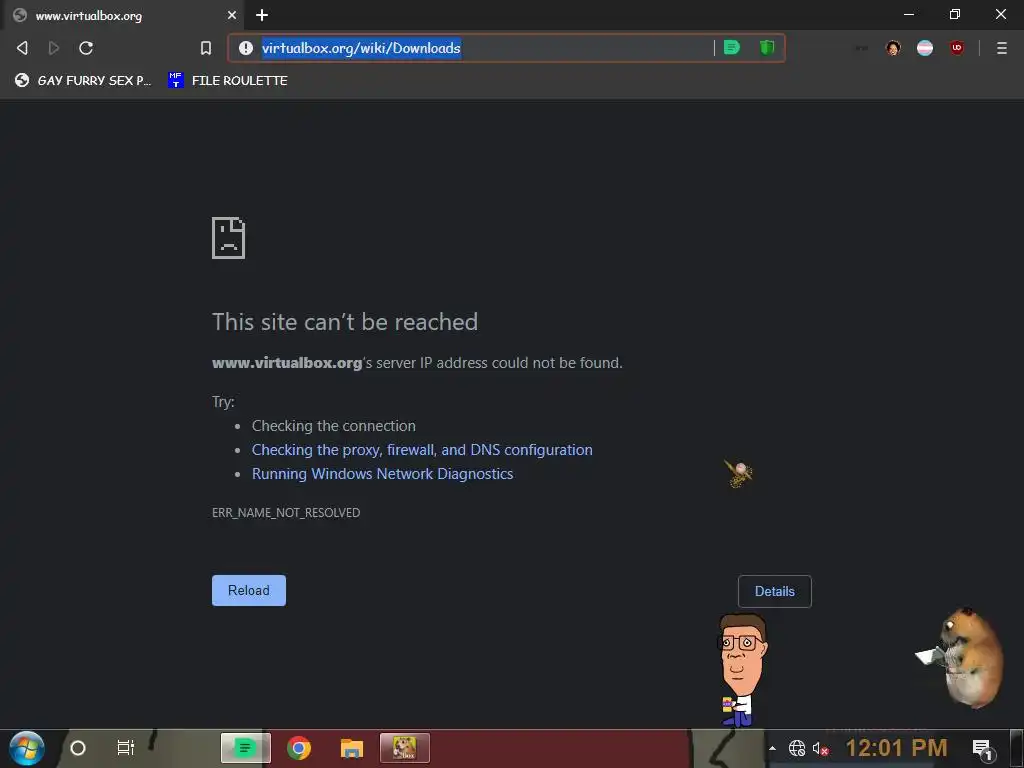Open the Windows Start menu orb
Screen dimensions: 1024x768
pos(27,748)
